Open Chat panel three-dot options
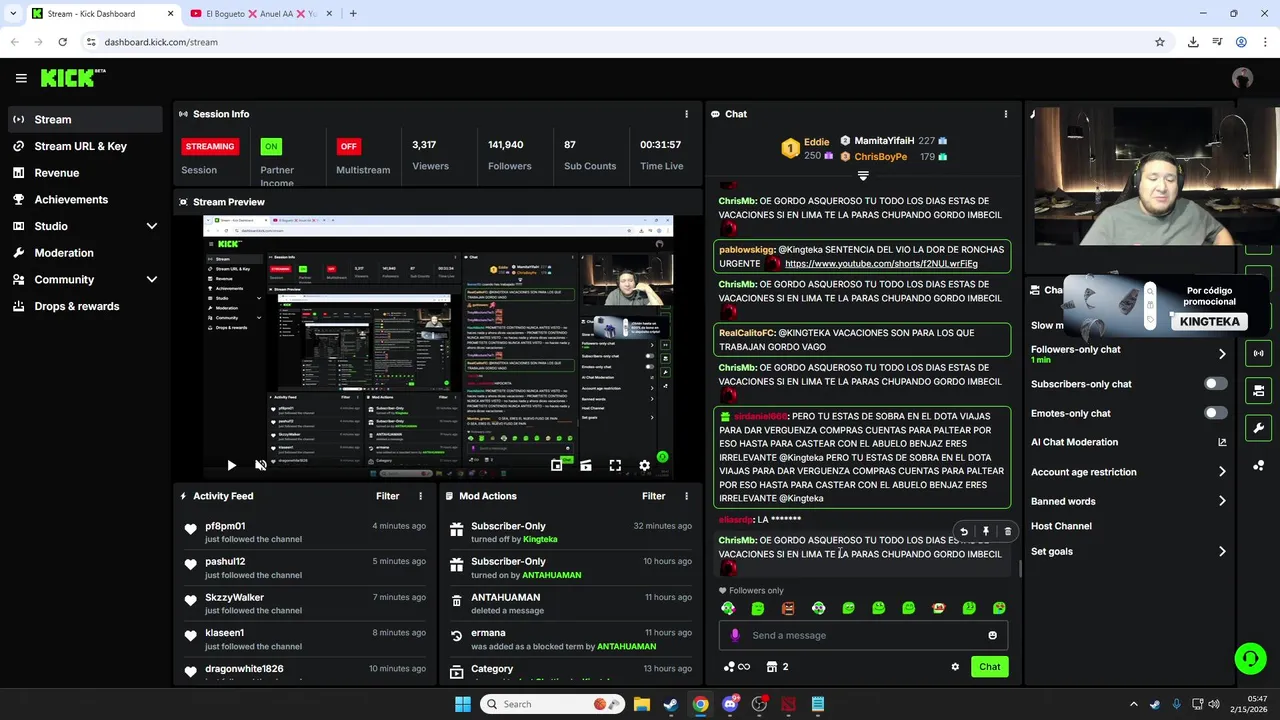This screenshot has height=720, width=1280. 1005,114
